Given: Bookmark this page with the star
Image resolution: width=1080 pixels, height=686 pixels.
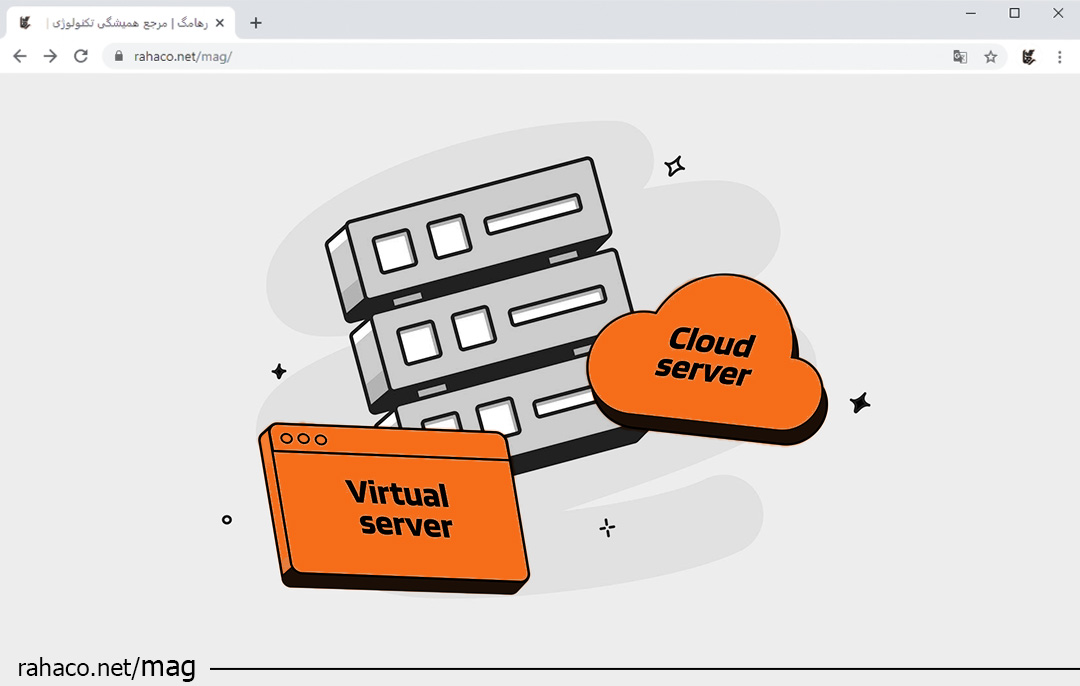Looking at the screenshot, I should tap(991, 57).
